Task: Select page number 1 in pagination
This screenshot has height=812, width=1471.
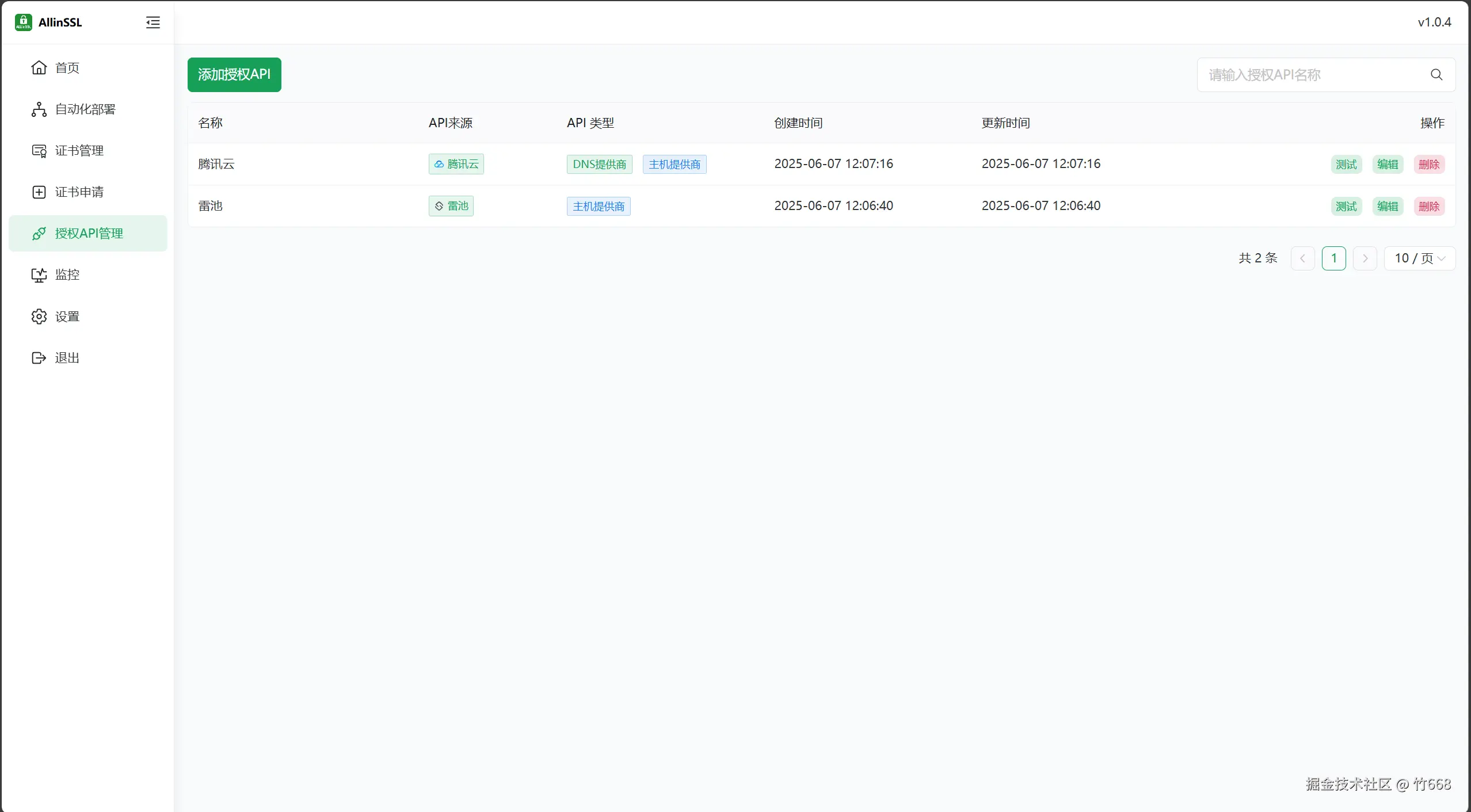Action: coord(1333,258)
